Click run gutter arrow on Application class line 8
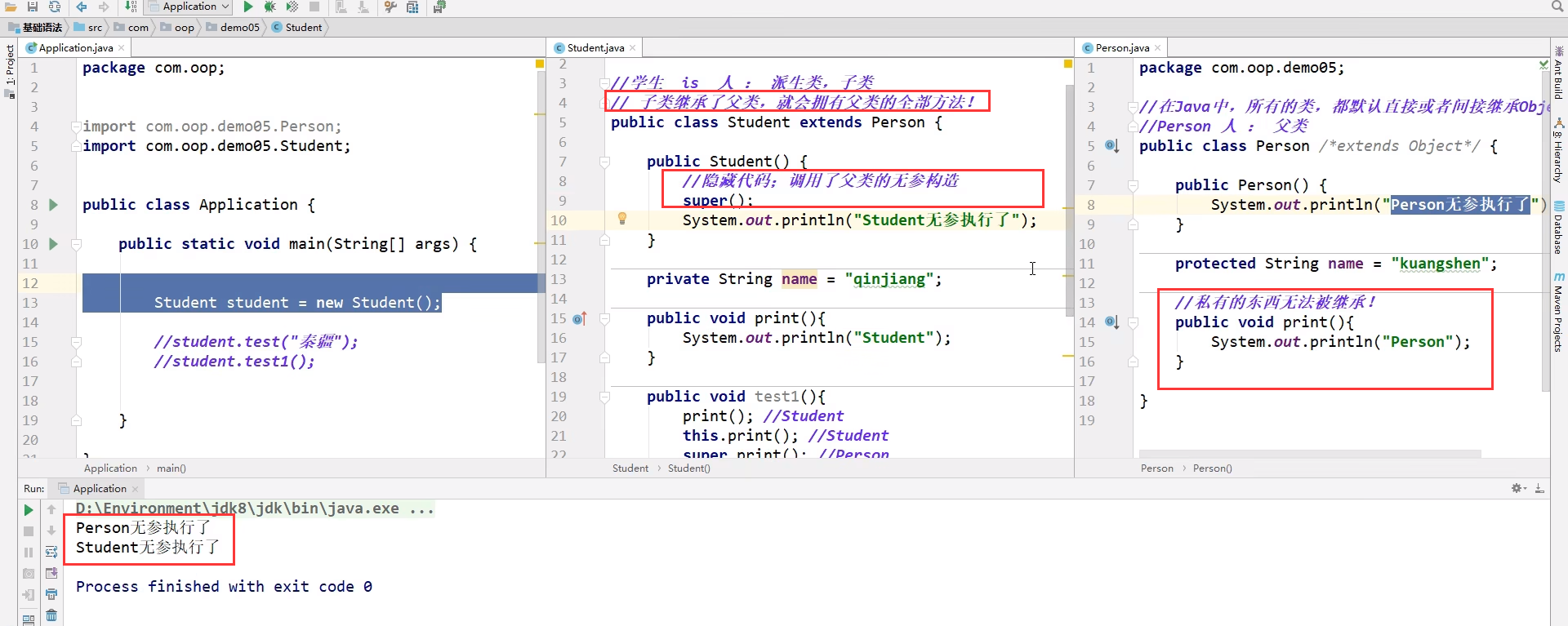The height and width of the screenshot is (626, 1568). 53,205
